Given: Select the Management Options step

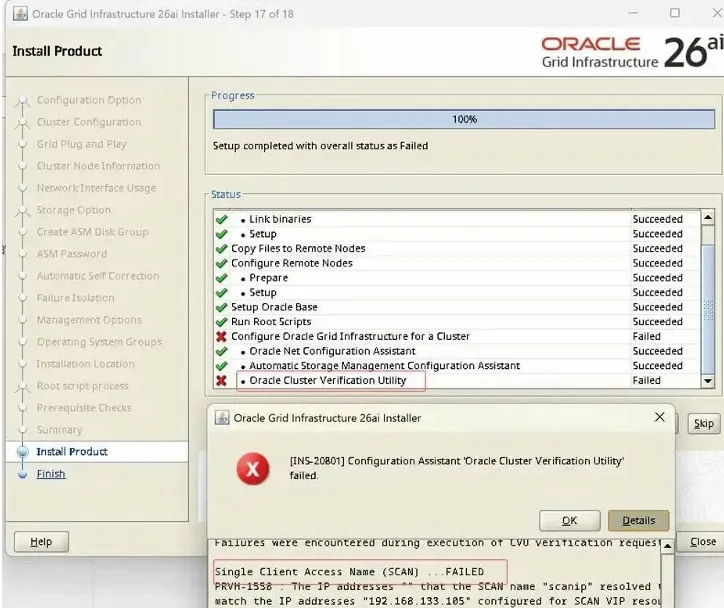Looking at the screenshot, I should pyautogui.click(x=89, y=319).
